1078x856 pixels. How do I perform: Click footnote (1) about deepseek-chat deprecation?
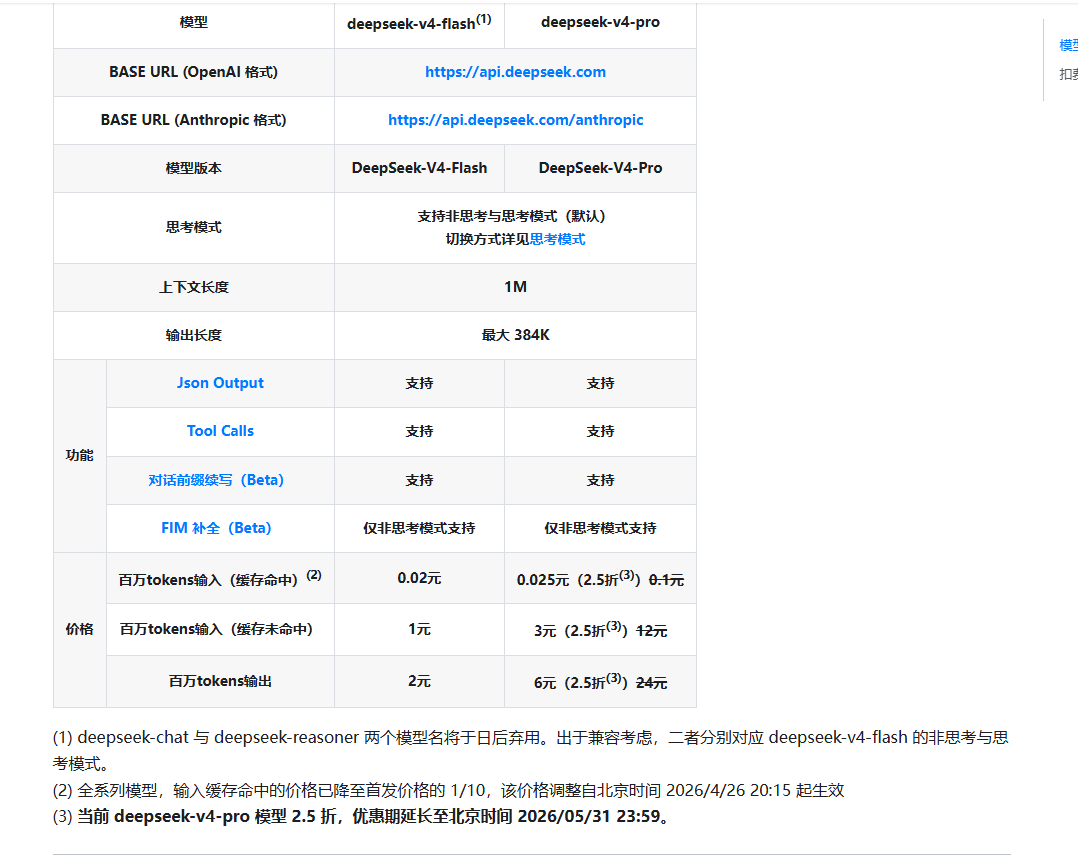(x=531, y=751)
